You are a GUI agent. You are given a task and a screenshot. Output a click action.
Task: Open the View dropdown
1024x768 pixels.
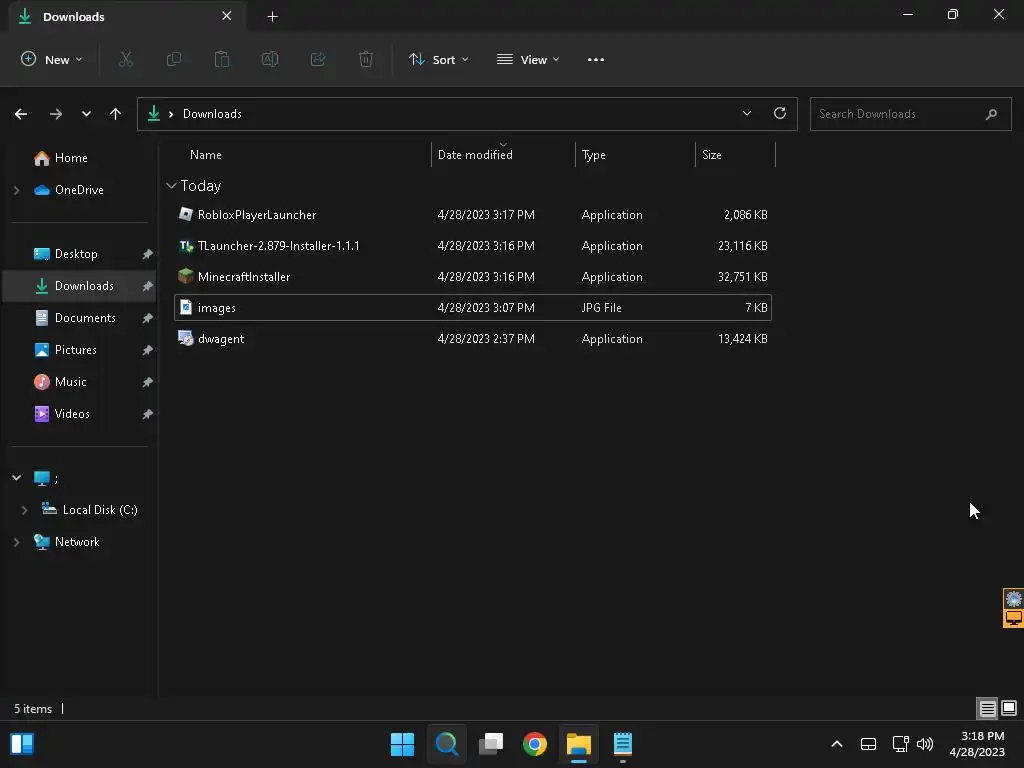tap(528, 59)
